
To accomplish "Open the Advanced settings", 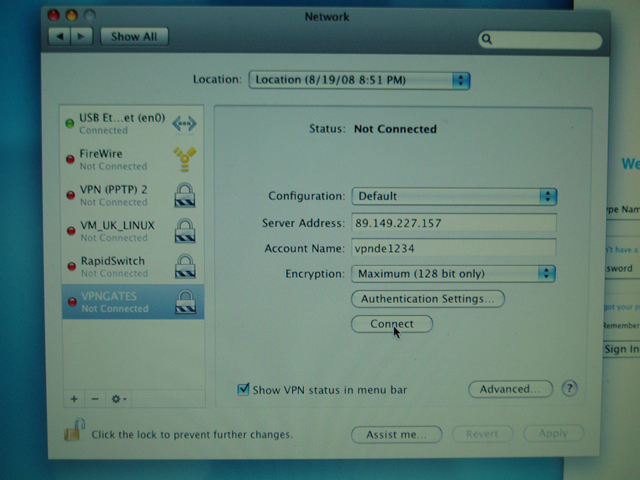I will pyautogui.click(x=510, y=389).
